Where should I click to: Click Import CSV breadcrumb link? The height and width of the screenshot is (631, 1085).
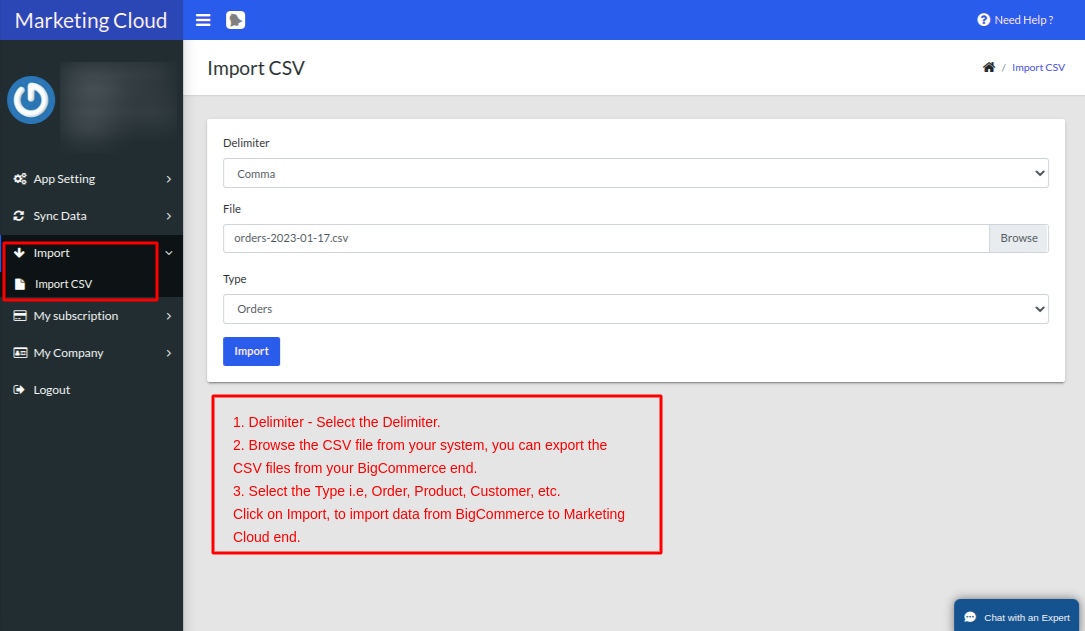pyautogui.click(x=1038, y=67)
